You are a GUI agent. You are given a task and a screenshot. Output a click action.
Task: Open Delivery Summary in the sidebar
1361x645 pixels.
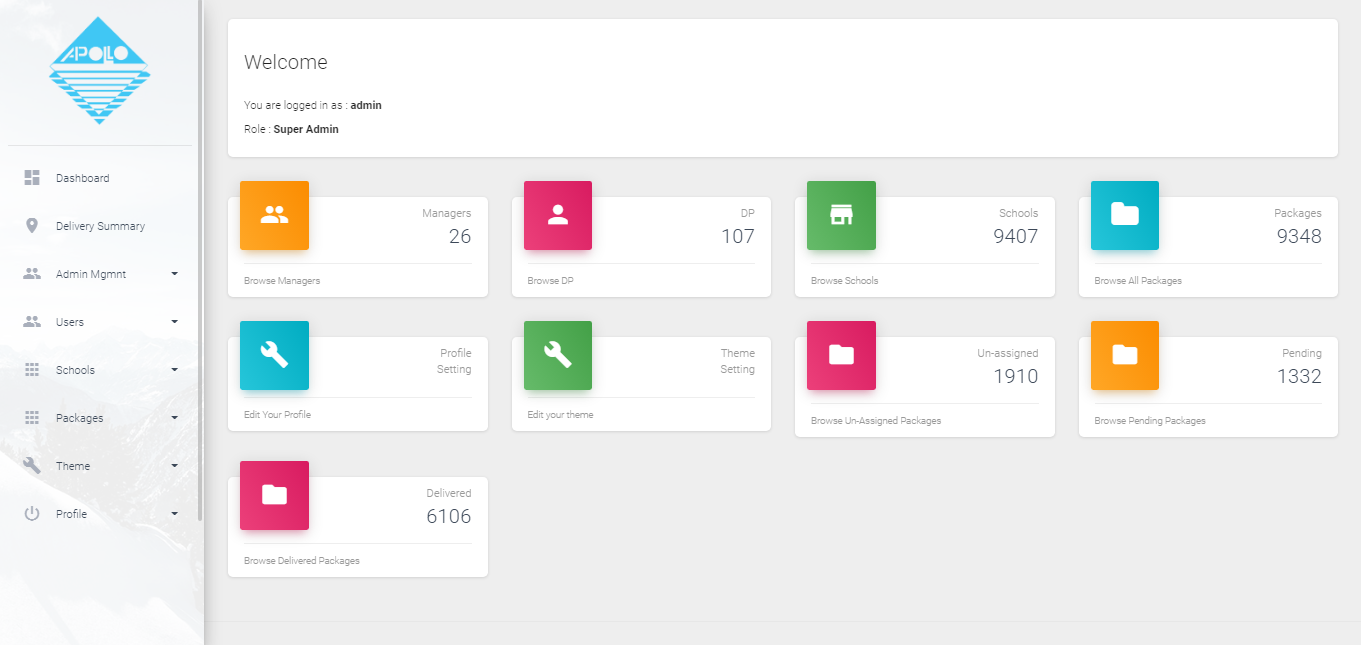coord(100,226)
